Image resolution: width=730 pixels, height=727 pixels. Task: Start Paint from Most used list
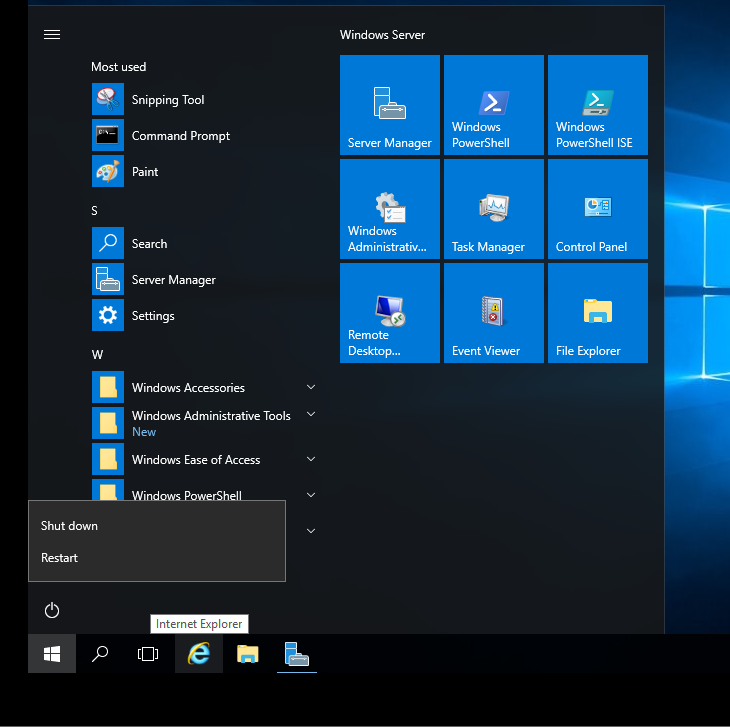[x=204, y=171]
